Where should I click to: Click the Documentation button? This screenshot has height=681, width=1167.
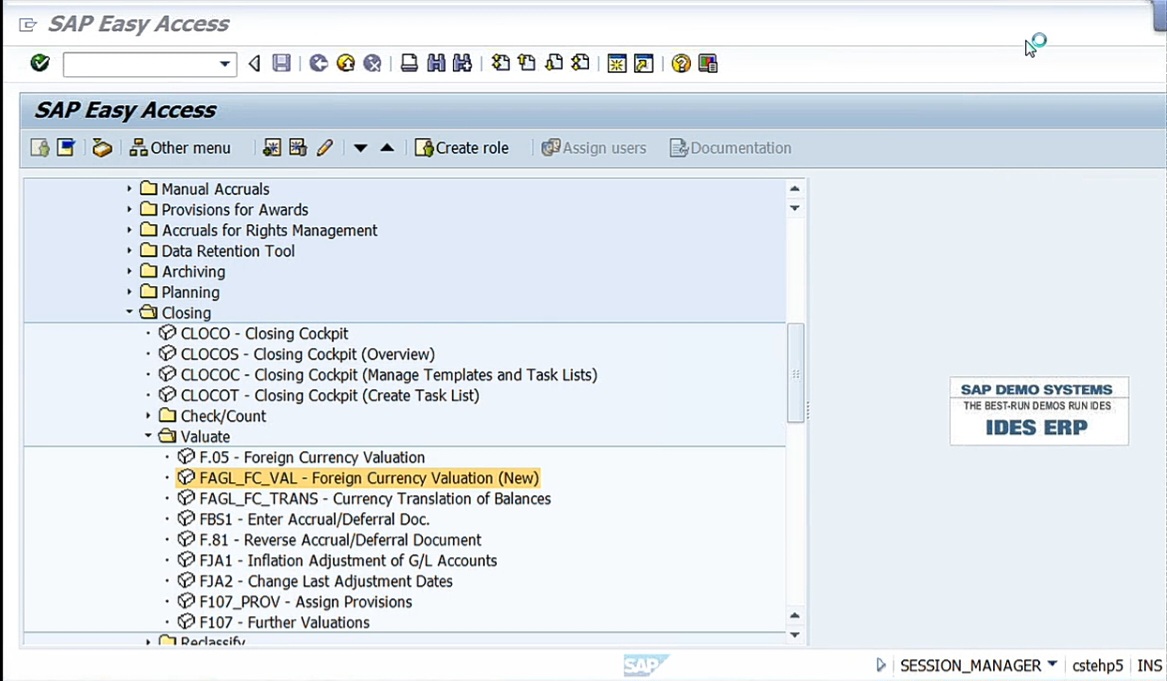click(731, 147)
